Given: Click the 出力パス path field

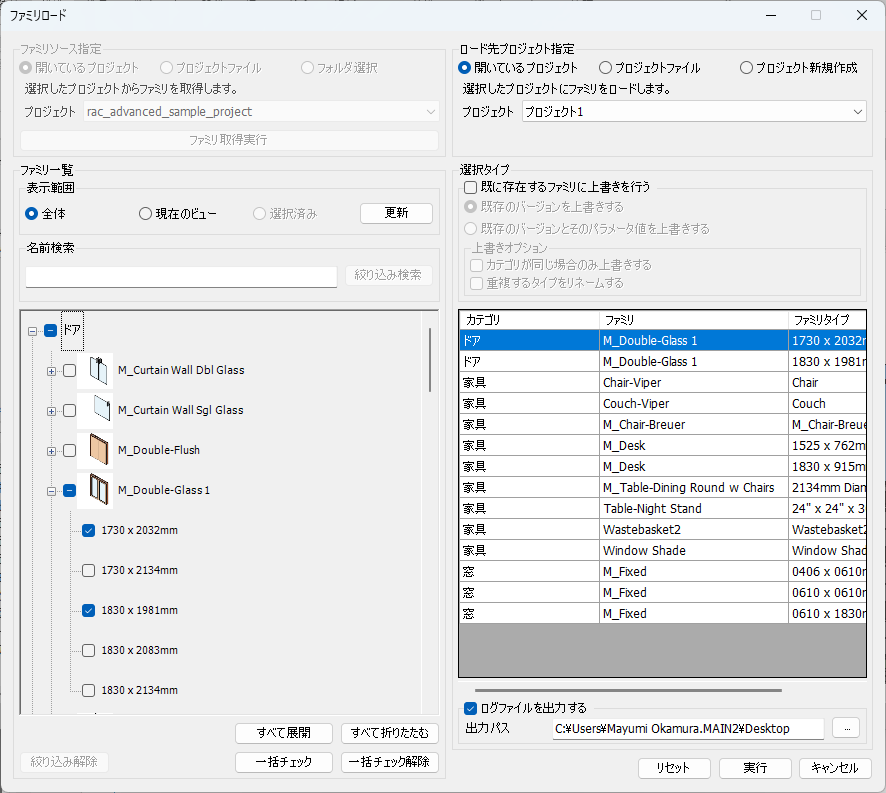Looking at the screenshot, I should (x=688, y=729).
